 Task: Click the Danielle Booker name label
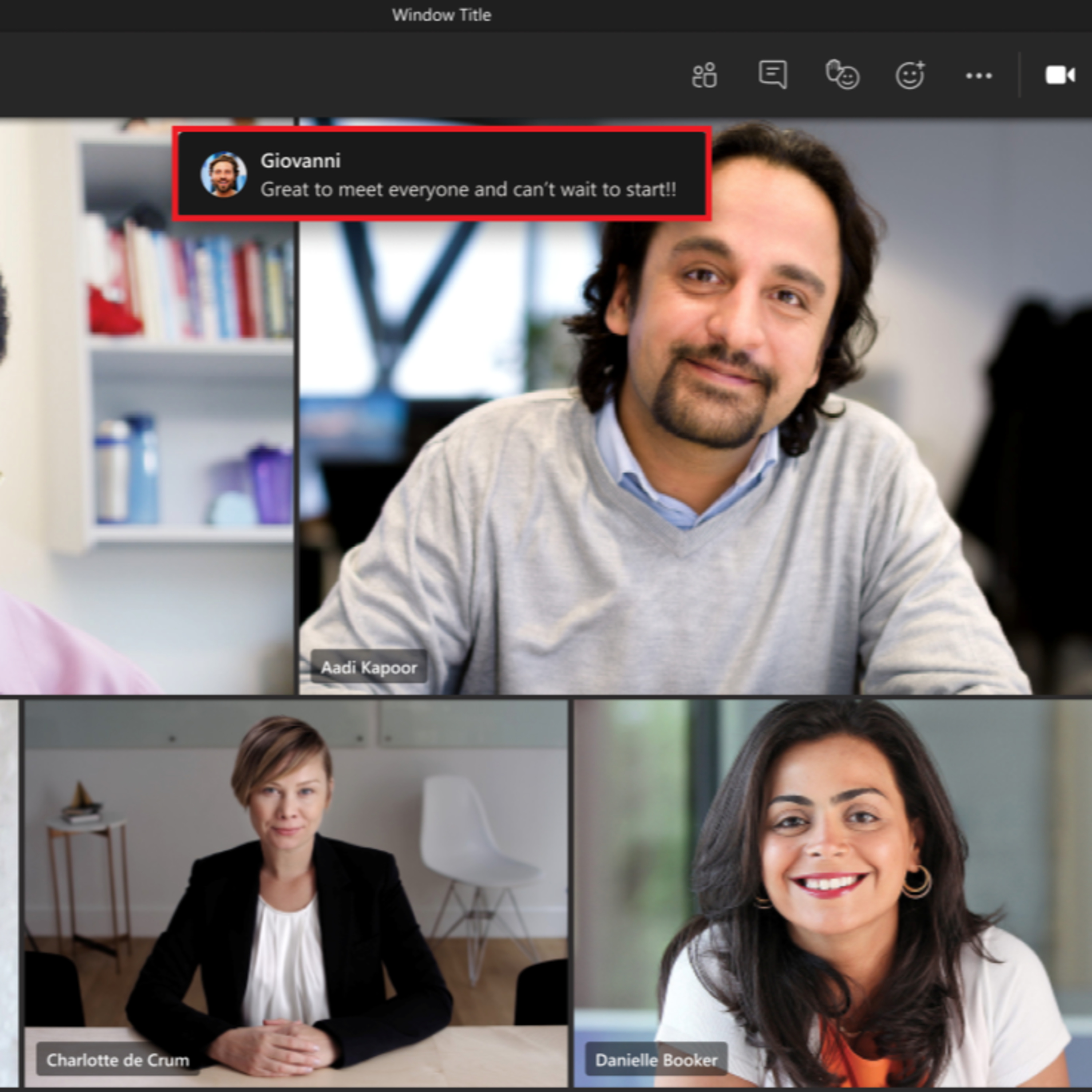656,1060
